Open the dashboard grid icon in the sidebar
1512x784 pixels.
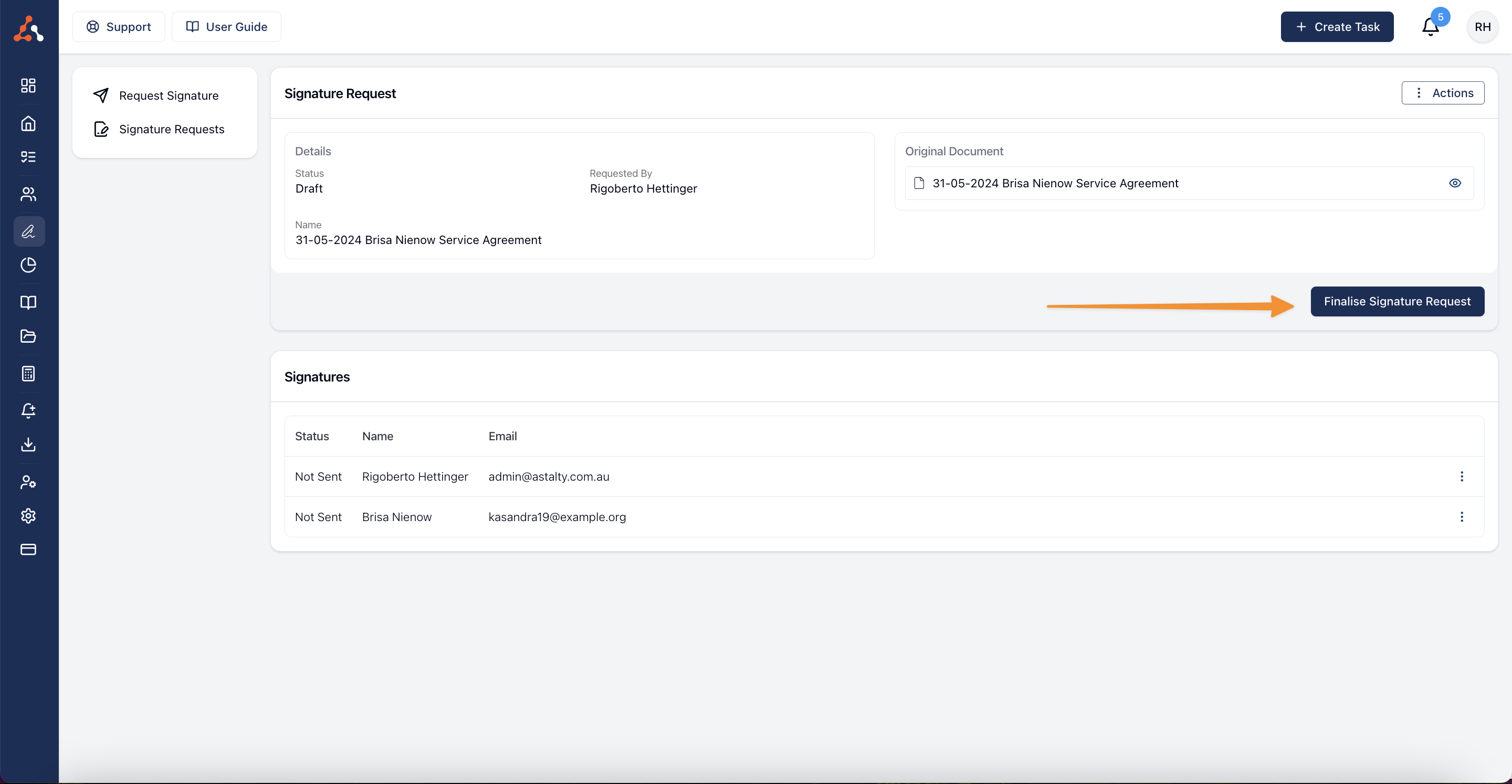click(28, 86)
